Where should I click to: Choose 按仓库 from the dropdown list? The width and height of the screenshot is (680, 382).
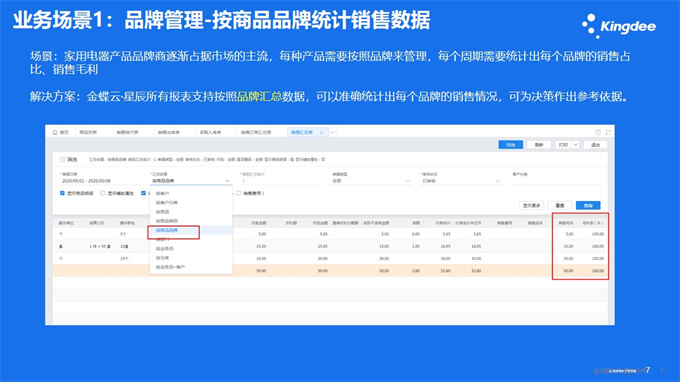coord(191,258)
